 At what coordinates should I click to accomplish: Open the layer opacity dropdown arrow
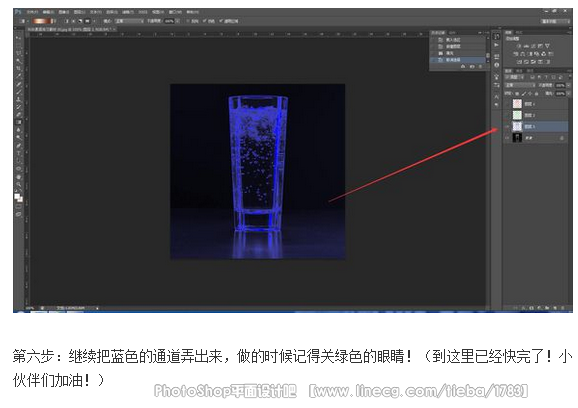click(x=567, y=85)
